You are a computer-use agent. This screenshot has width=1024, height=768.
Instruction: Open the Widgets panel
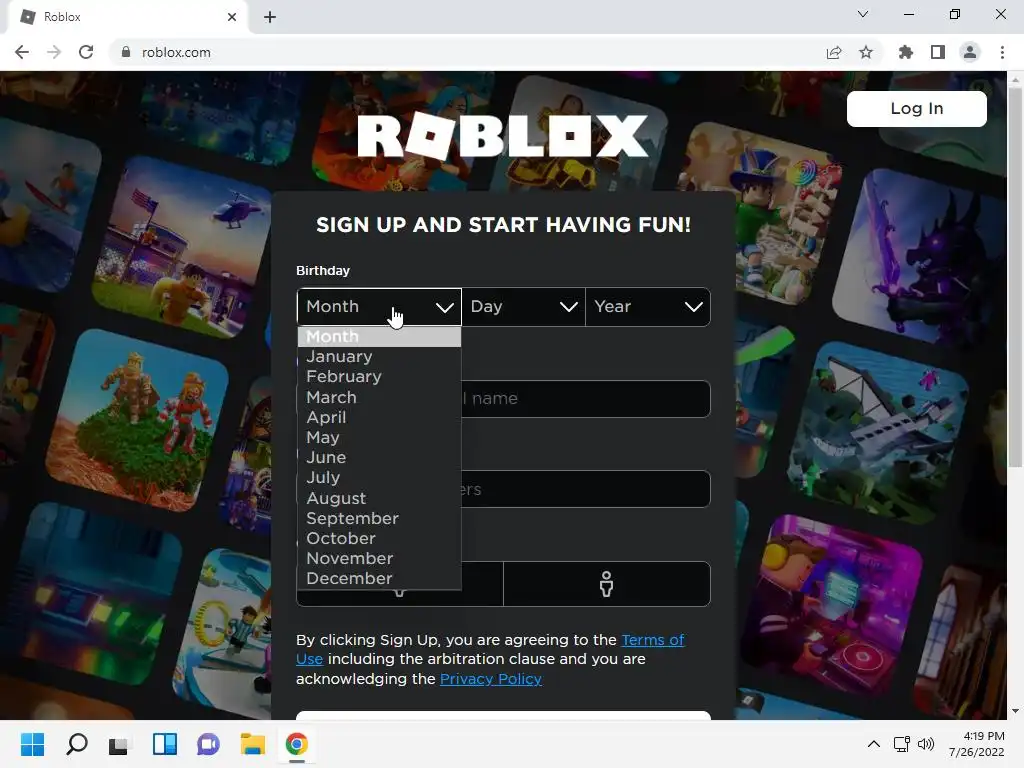pyautogui.click(x=165, y=744)
